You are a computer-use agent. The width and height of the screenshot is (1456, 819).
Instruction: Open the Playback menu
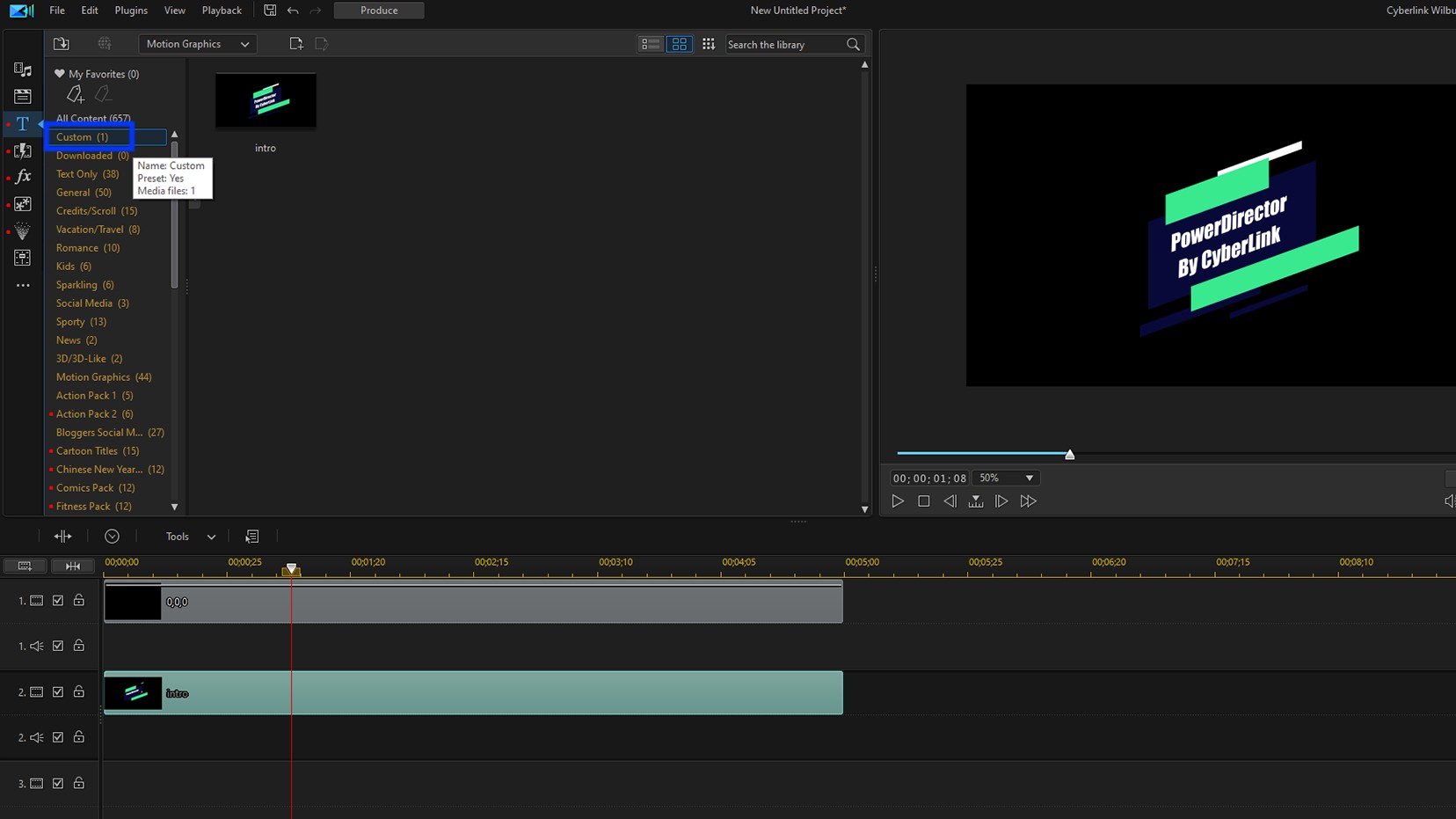pyautogui.click(x=222, y=11)
